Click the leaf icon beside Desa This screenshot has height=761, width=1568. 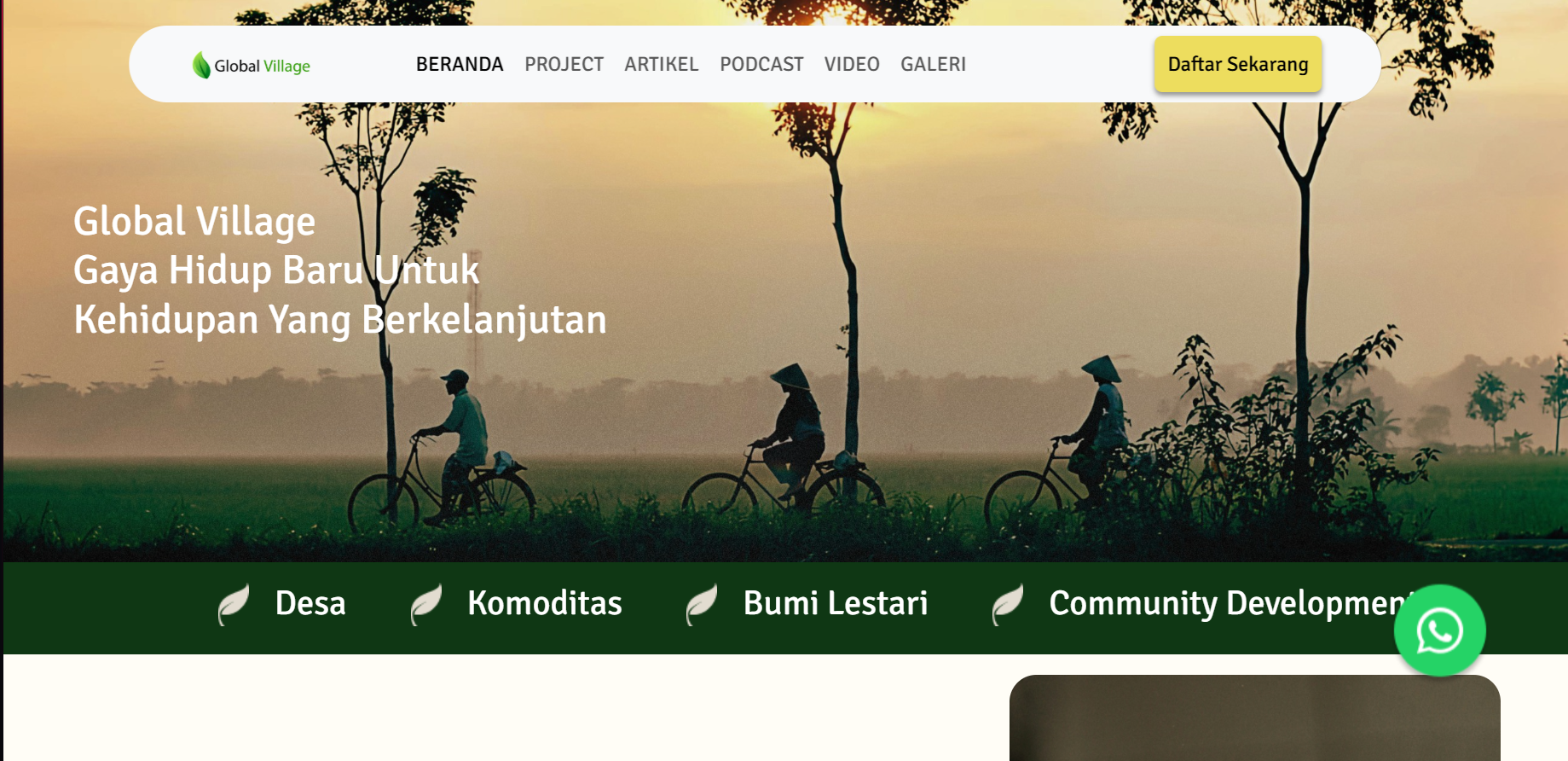click(x=234, y=604)
